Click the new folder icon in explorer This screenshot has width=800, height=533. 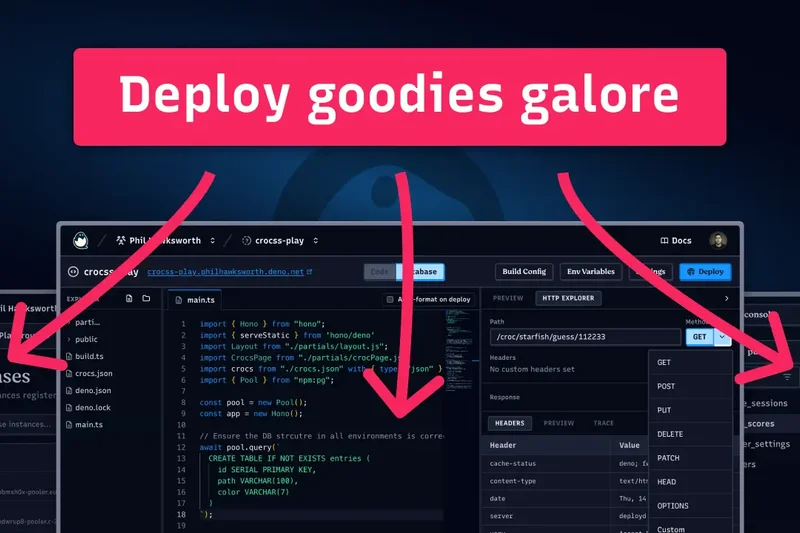click(x=146, y=298)
